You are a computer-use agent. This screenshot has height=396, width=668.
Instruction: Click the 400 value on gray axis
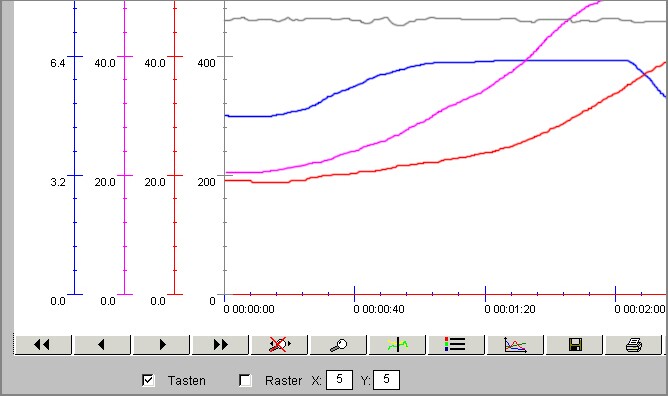coord(206,63)
